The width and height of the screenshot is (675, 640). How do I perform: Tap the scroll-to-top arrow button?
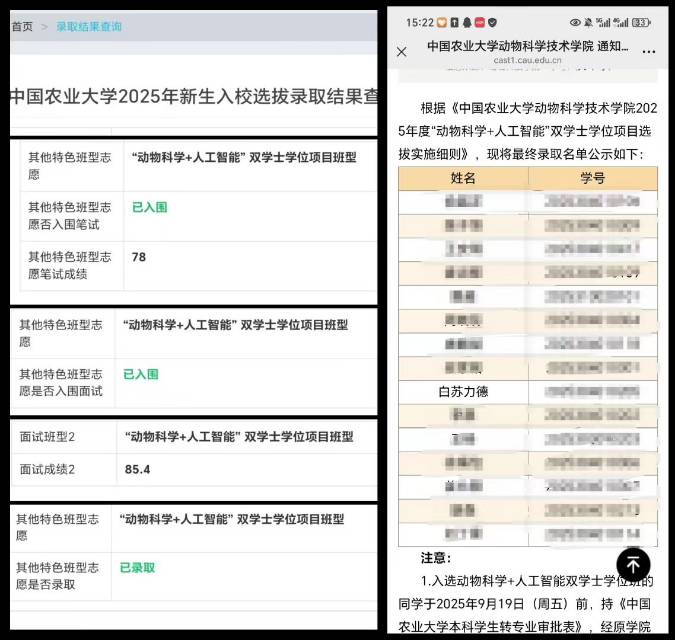633,565
